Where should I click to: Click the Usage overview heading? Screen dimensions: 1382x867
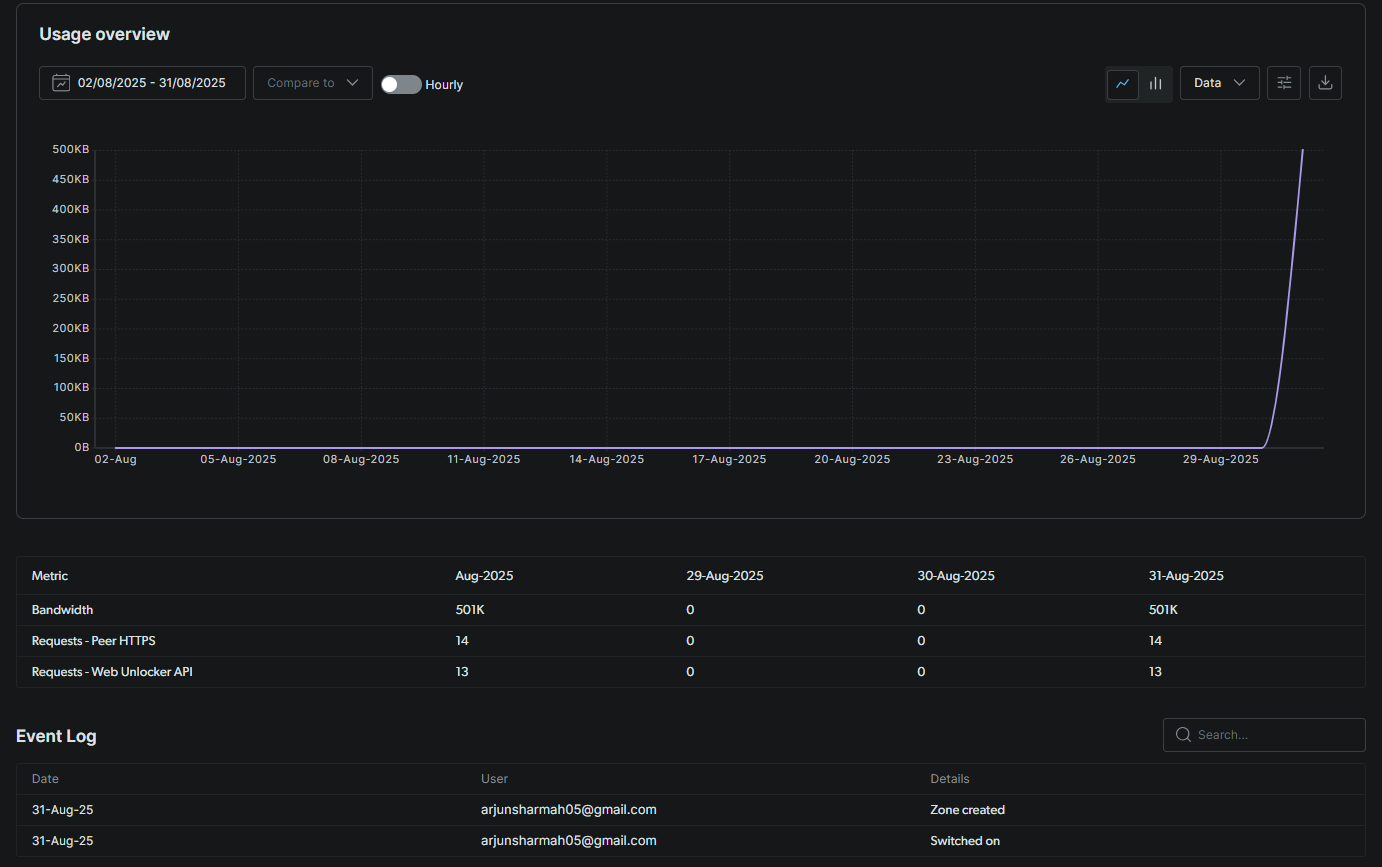coord(105,34)
